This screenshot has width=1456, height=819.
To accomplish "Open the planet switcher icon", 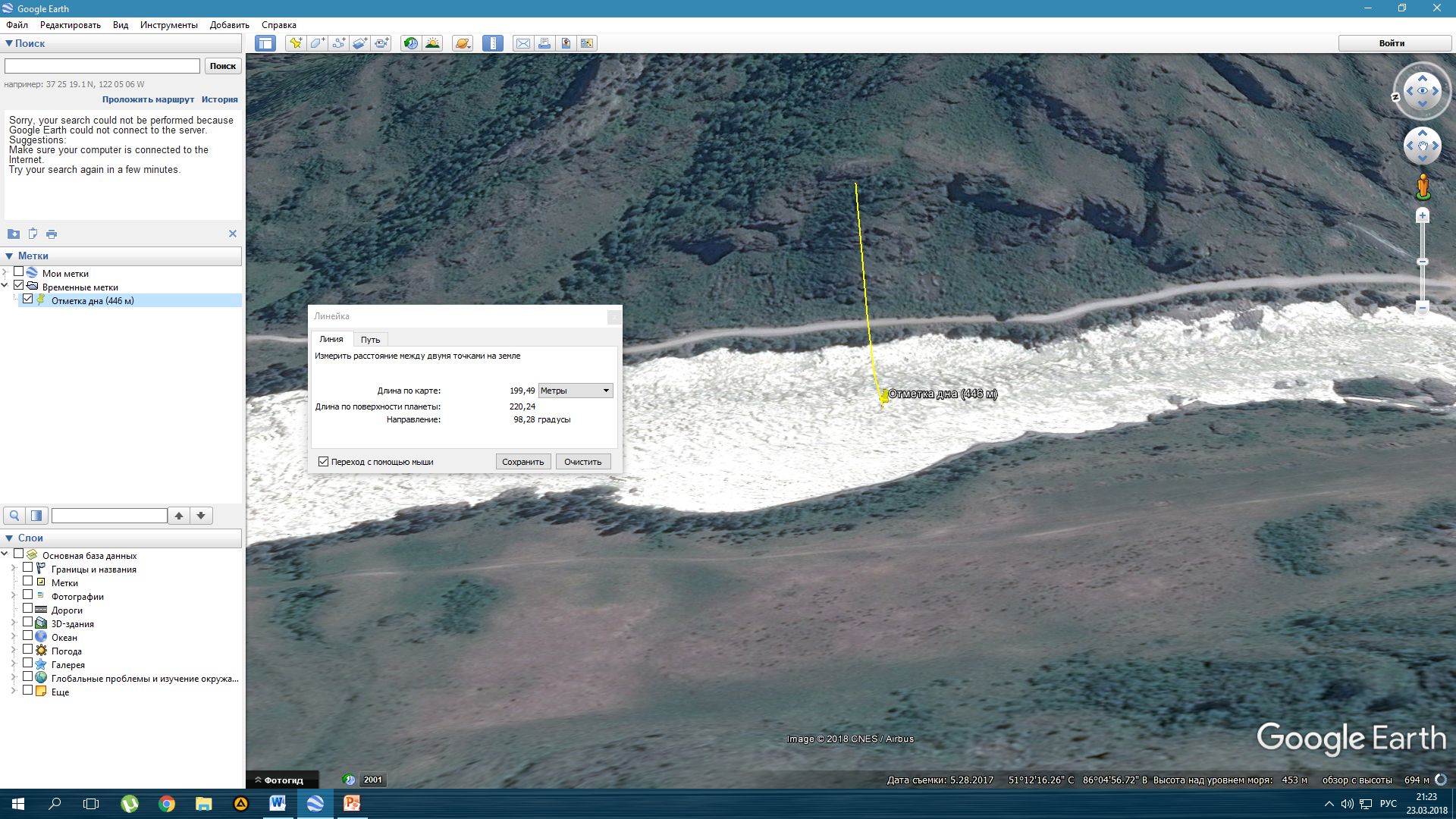I will pos(463,43).
